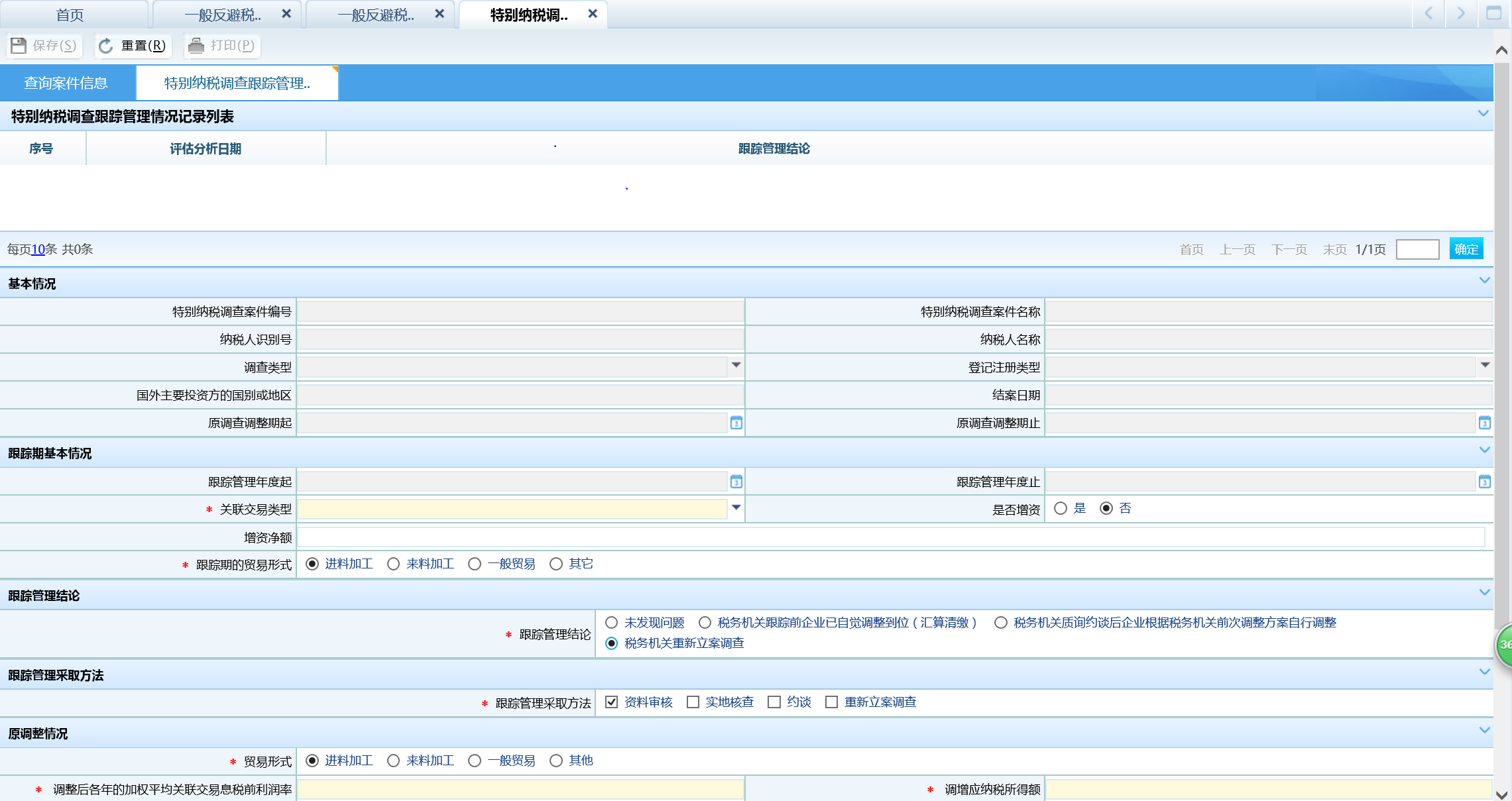Open calendar for 跟踪管理年度起
The image size is (1512, 801).
point(736,482)
